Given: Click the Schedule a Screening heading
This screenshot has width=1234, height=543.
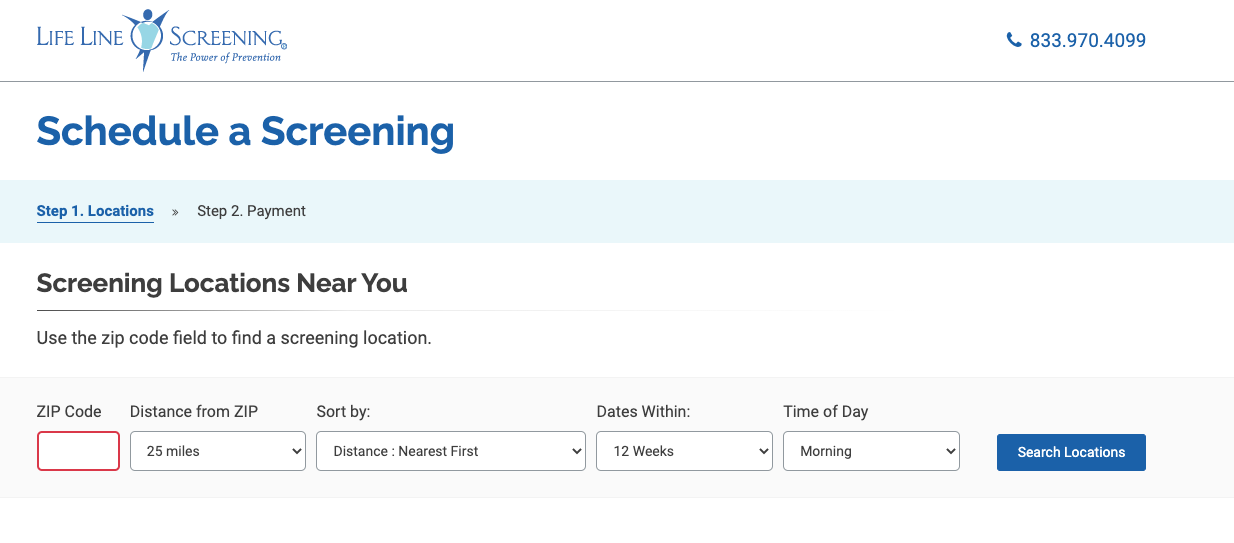Looking at the screenshot, I should point(245,131).
